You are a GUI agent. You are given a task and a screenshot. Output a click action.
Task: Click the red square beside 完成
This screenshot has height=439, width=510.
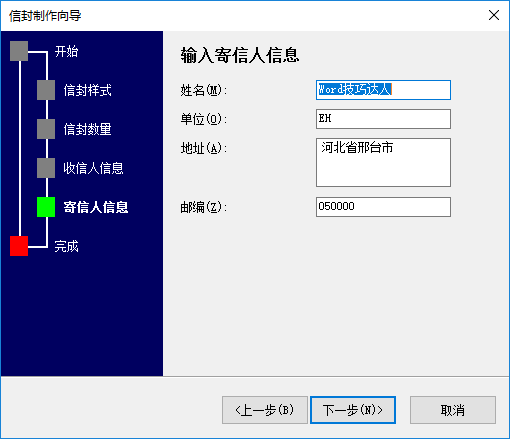pyautogui.click(x=19, y=246)
